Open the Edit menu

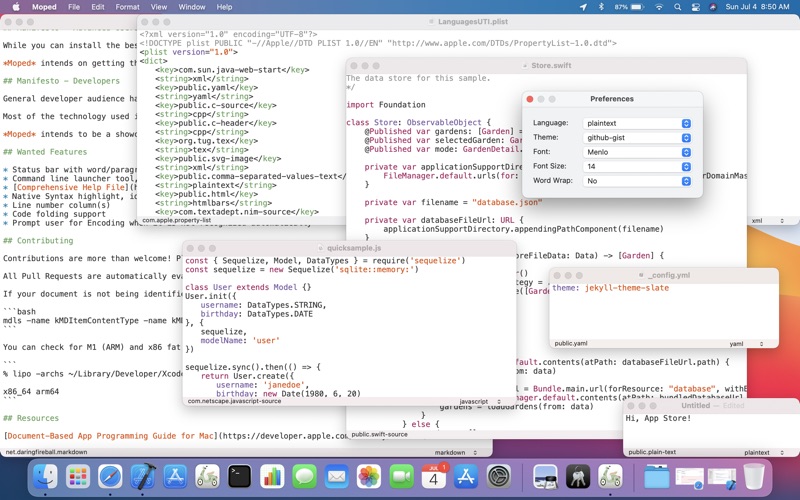tap(97, 7)
